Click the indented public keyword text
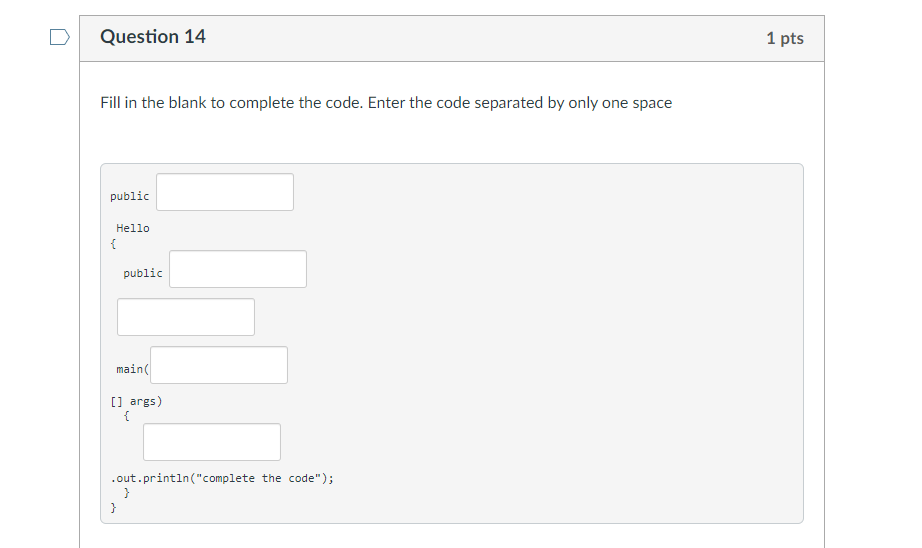 tap(143, 273)
